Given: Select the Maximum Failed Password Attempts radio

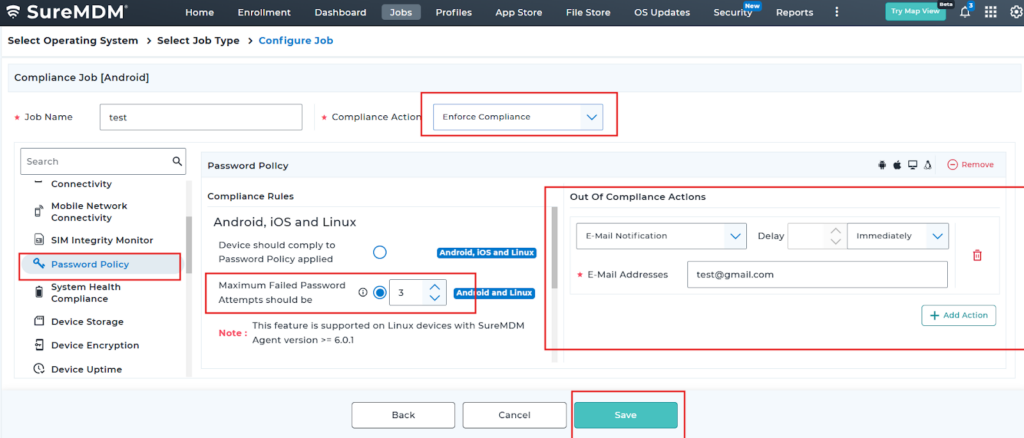Looking at the screenshot, I should pos(380,293).
